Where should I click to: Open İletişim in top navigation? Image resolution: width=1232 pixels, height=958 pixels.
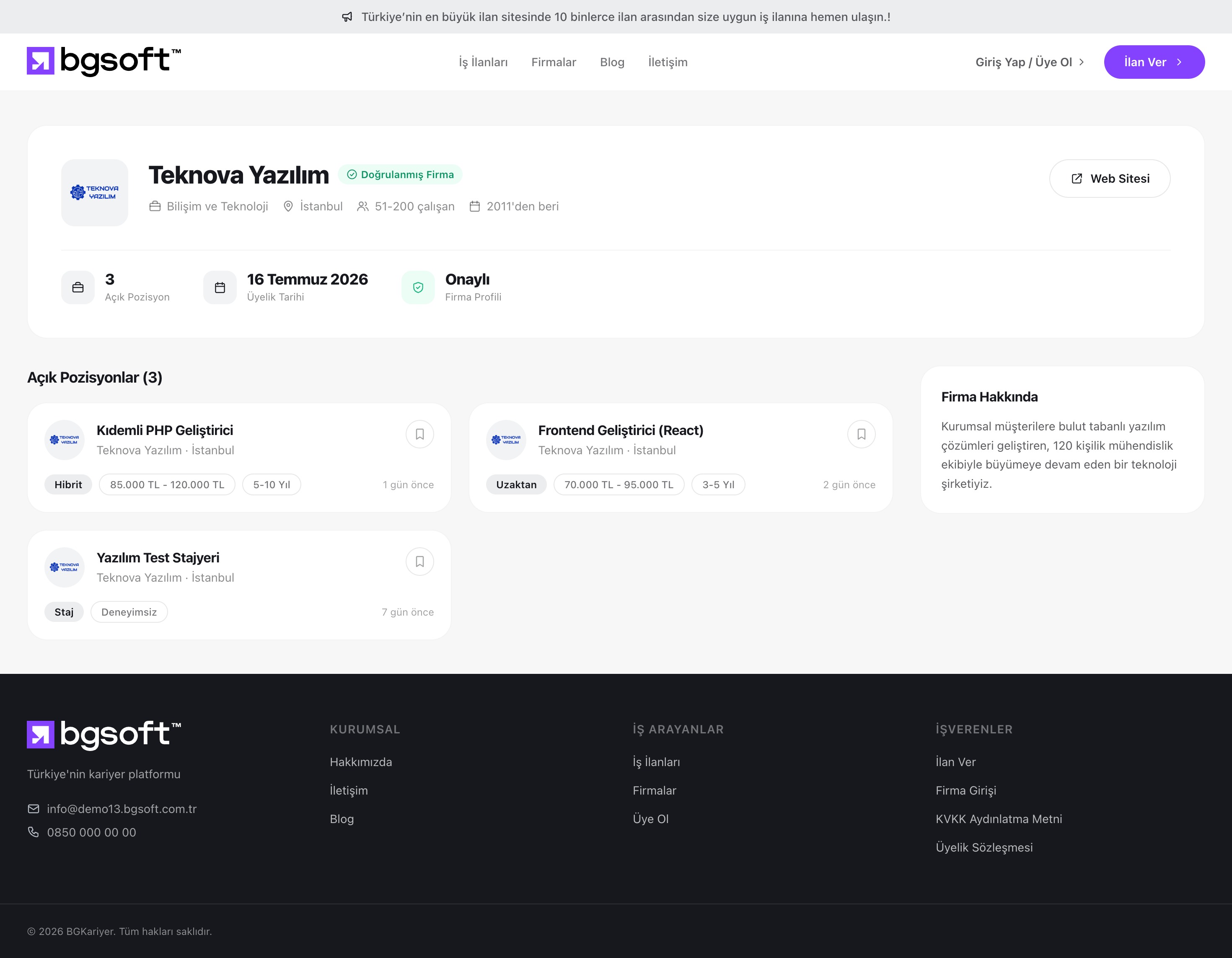(x=667, y=62)
